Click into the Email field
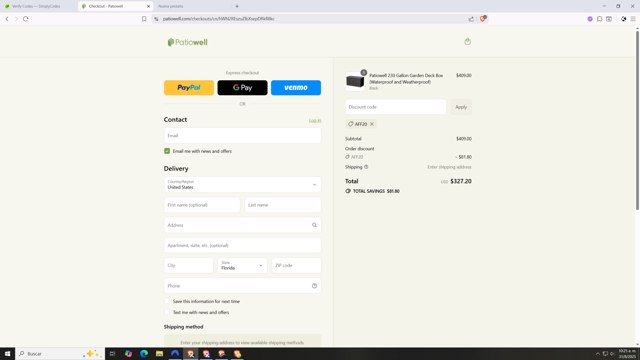The width and height of the screenshot is (640, 360). coord(242,136)
